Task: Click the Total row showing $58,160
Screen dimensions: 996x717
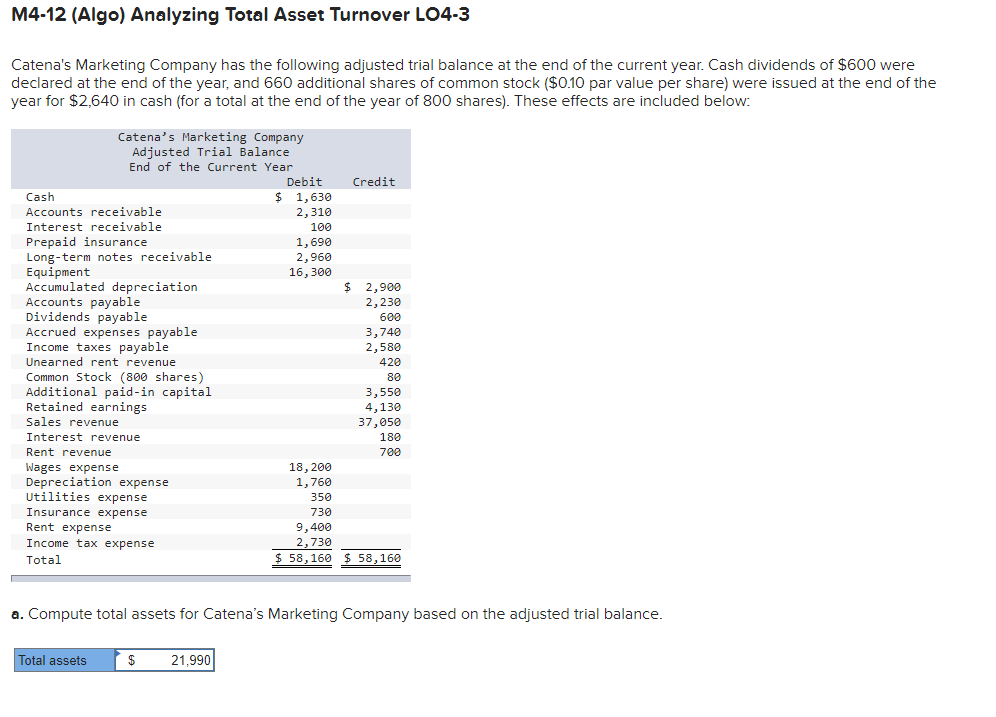Action: click(302, 558)
